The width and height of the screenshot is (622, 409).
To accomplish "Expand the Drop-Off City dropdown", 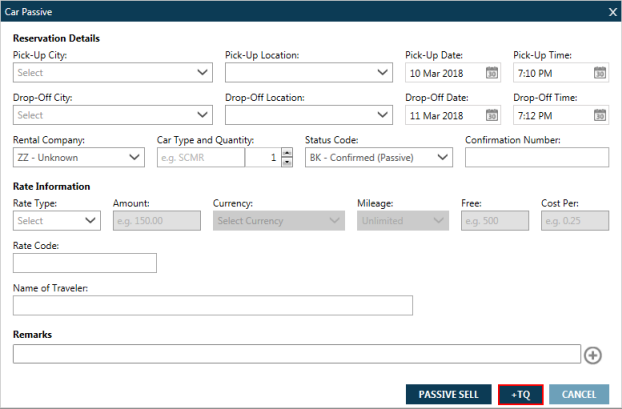I will pos(203,115).
